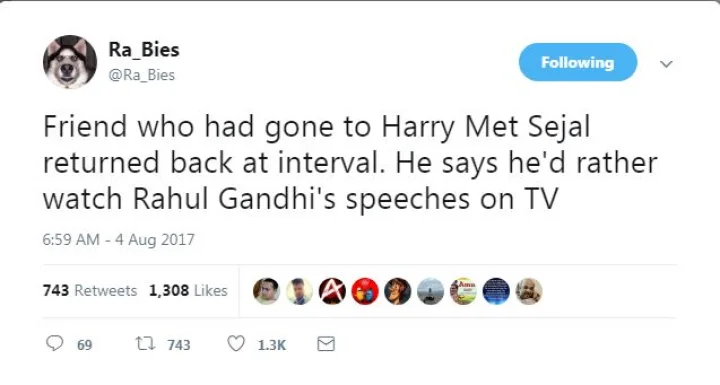This screenshot has height=385, width=720.
Task: Toggle the Following button
Action: coord(578,62)
